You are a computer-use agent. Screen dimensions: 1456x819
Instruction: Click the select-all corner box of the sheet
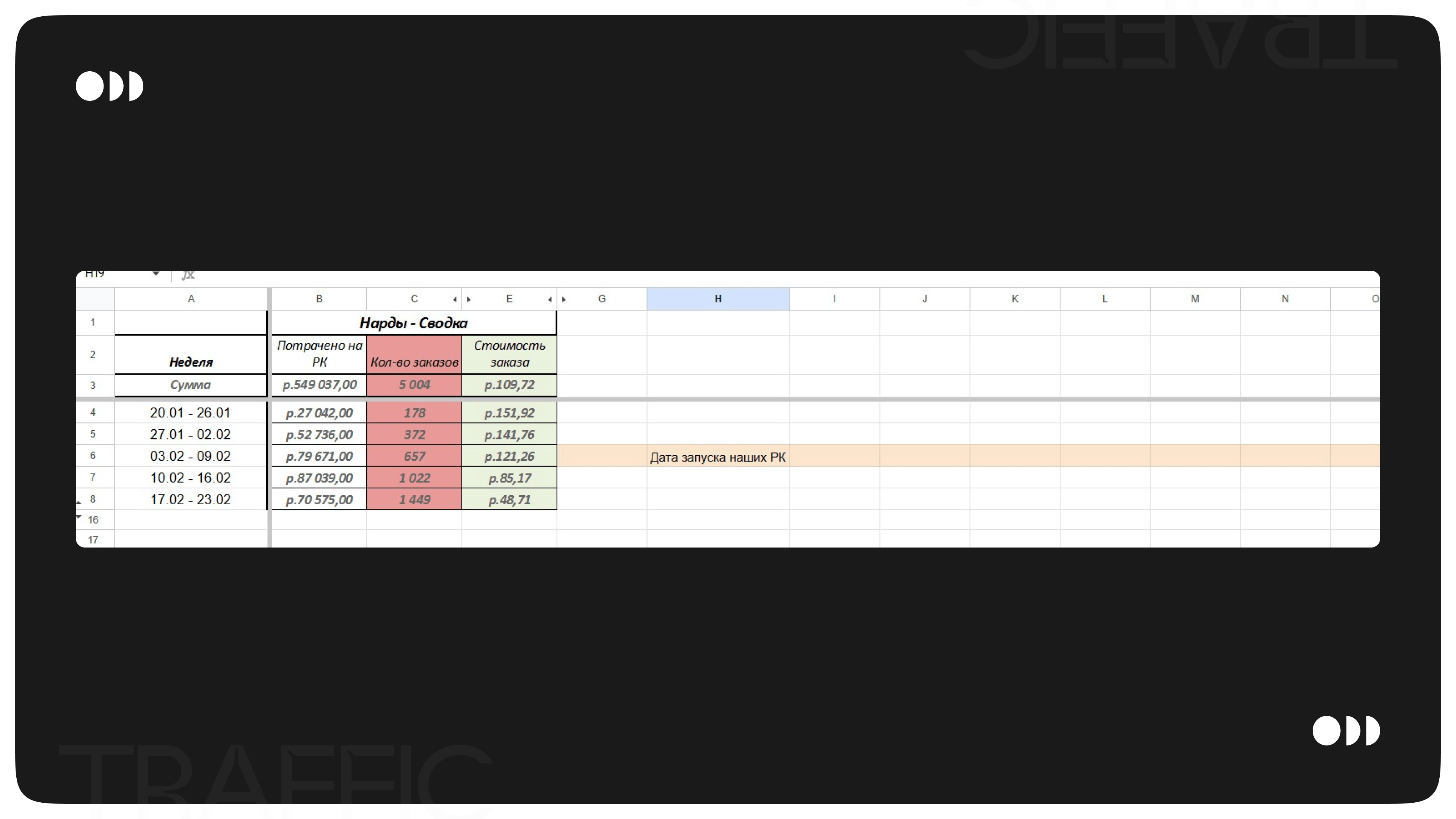coord(95,299)
